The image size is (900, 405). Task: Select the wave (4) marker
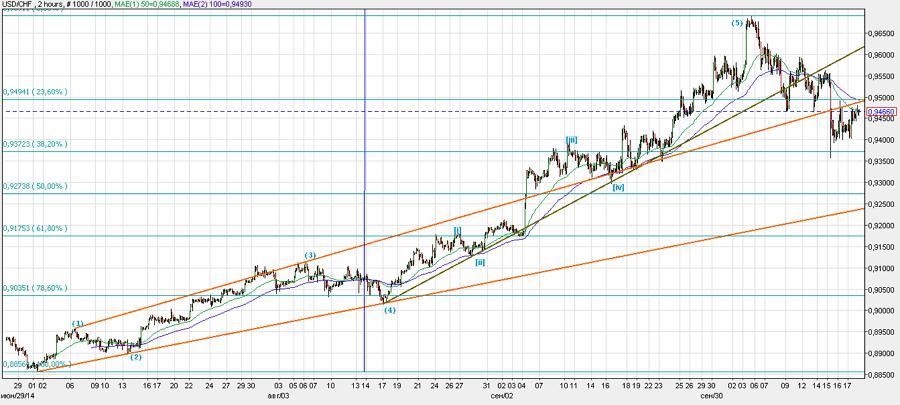[x=390, y=310]
